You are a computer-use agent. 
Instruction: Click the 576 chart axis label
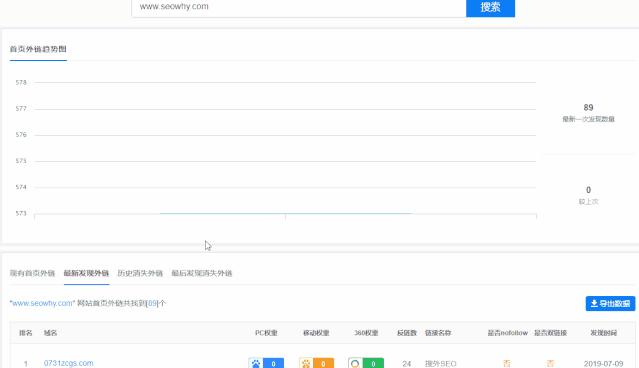pos(21,134)
